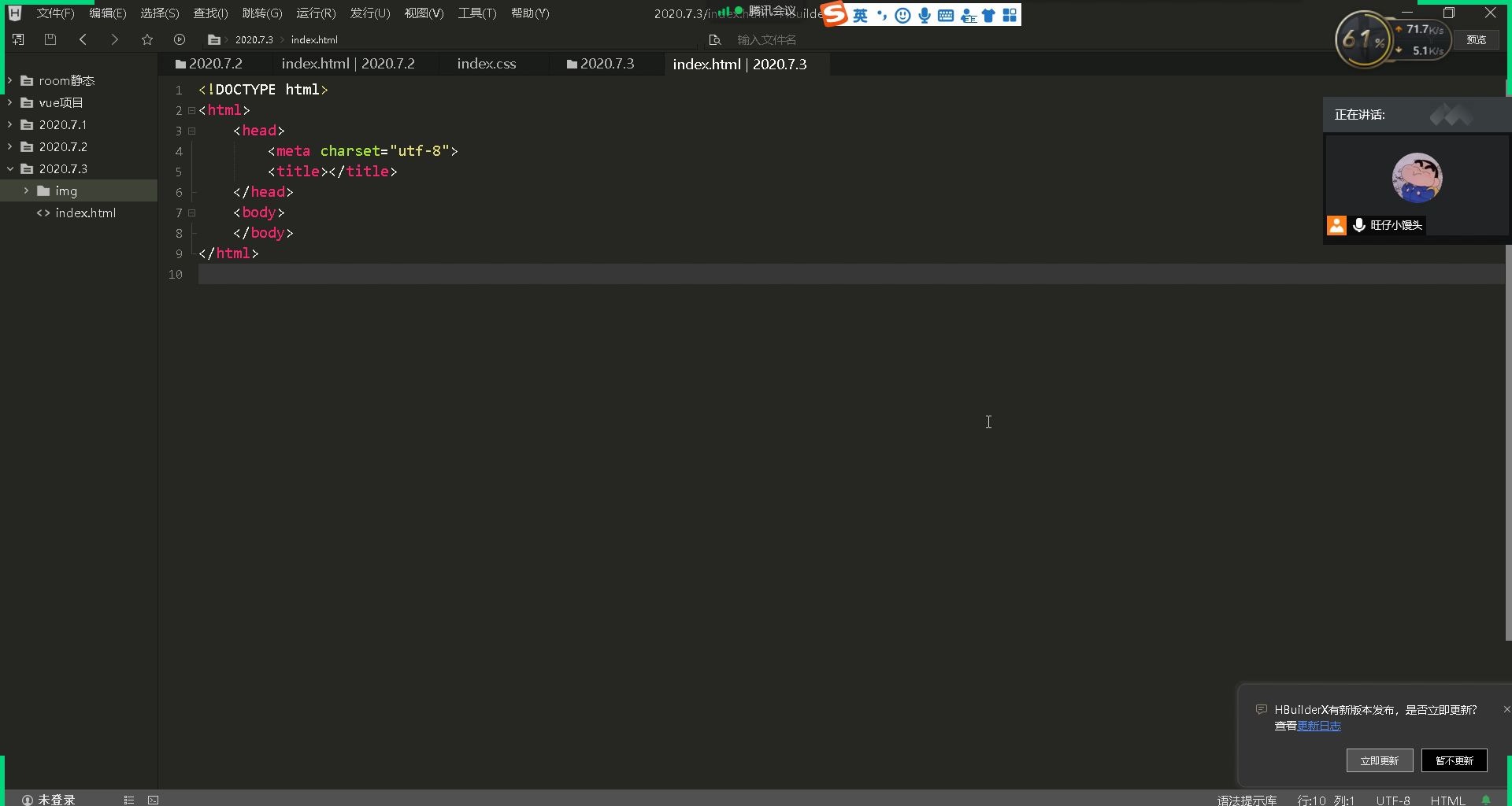Open the 更新日志 changelog link
Viewport: 1512px width, 806px height.
coord(1321,727)
